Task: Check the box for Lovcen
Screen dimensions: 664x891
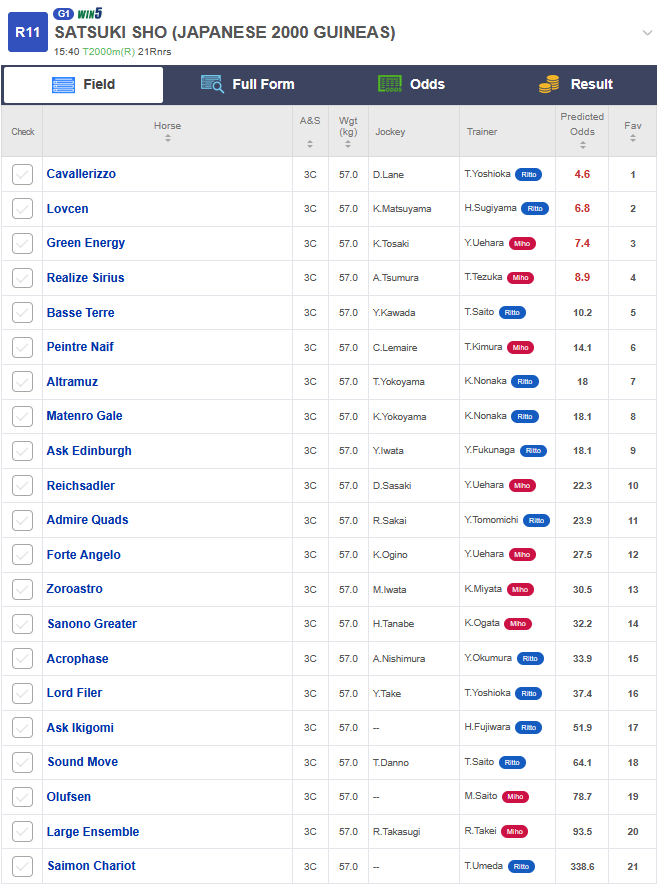Action: pos(22,209)
